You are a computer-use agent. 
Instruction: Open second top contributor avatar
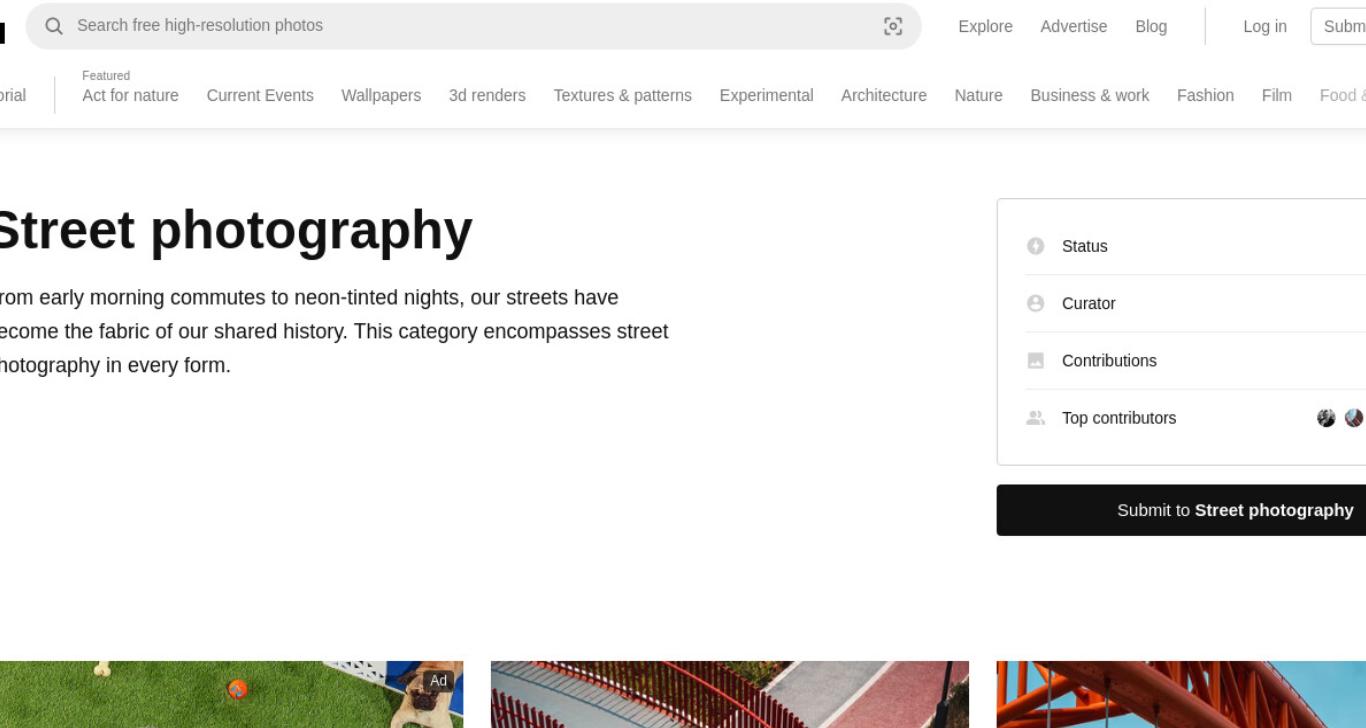pos(1354,418)
